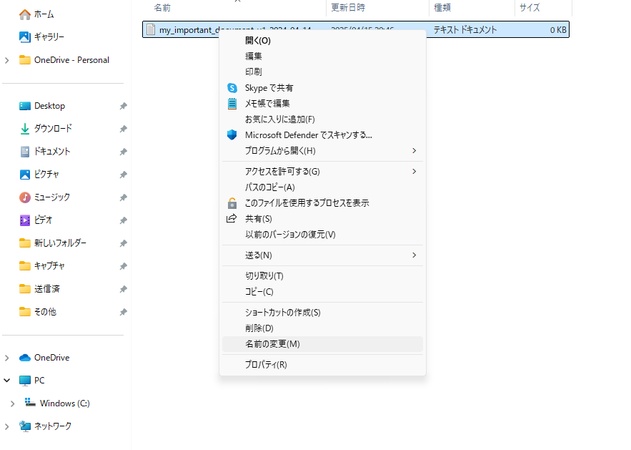Click the lock icon for file processes
The height and width of the screenshot is (450, 631).
232,203
